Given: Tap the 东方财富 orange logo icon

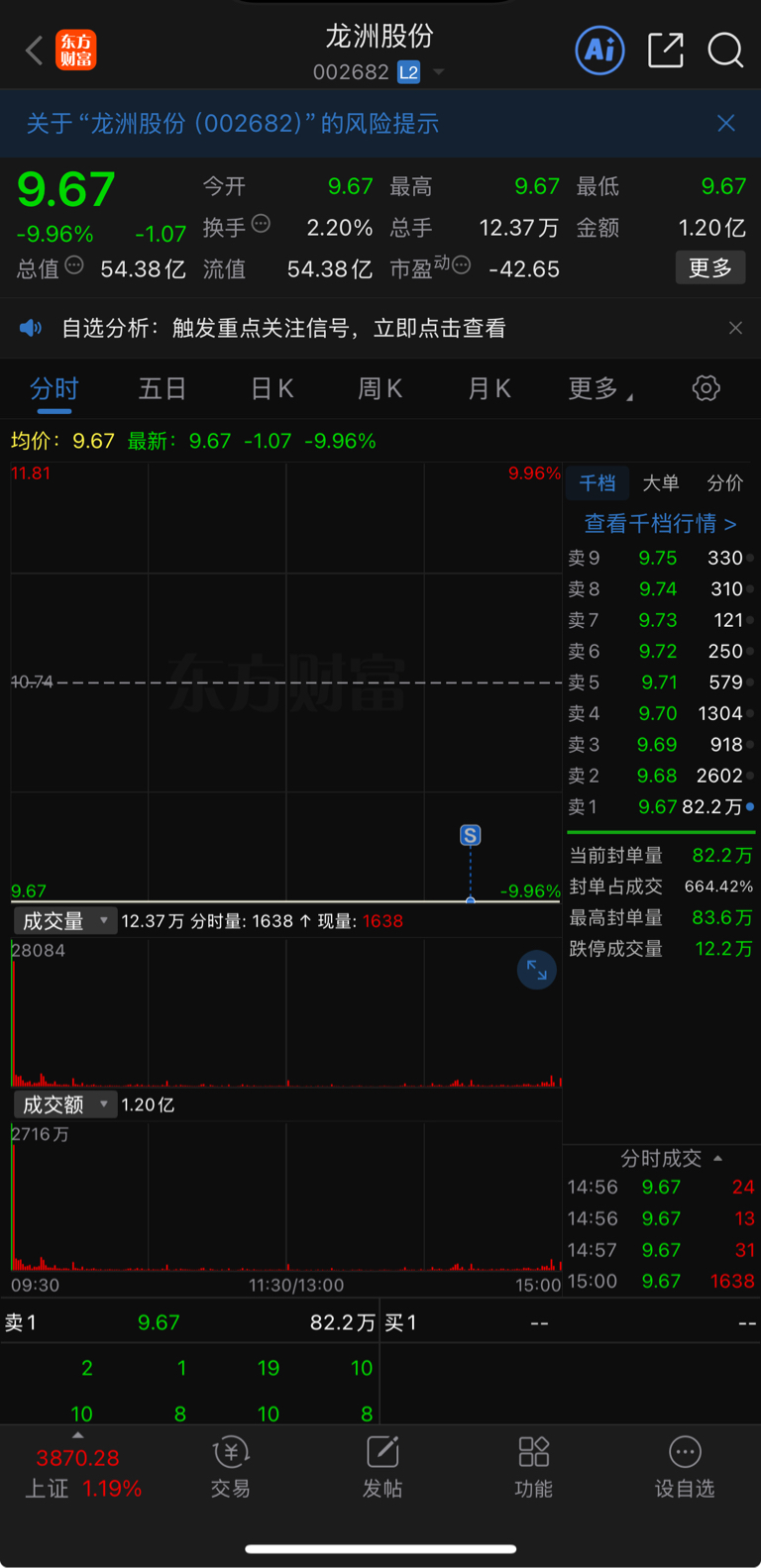Looking at the screenshot, I should [x=76, y=50].
